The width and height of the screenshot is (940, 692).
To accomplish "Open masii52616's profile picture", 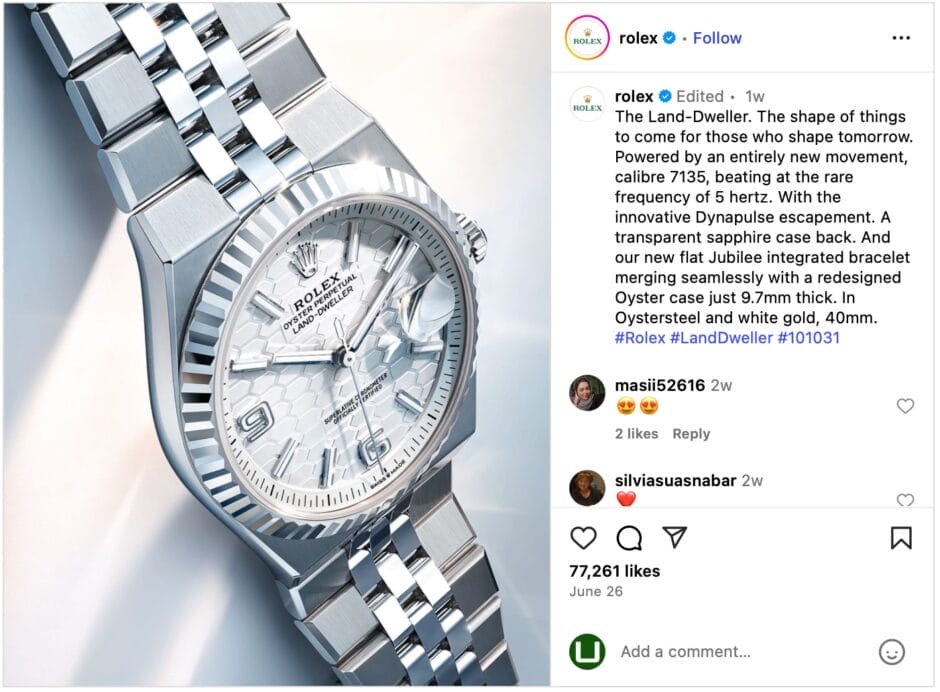I will (x=587, y=393).
